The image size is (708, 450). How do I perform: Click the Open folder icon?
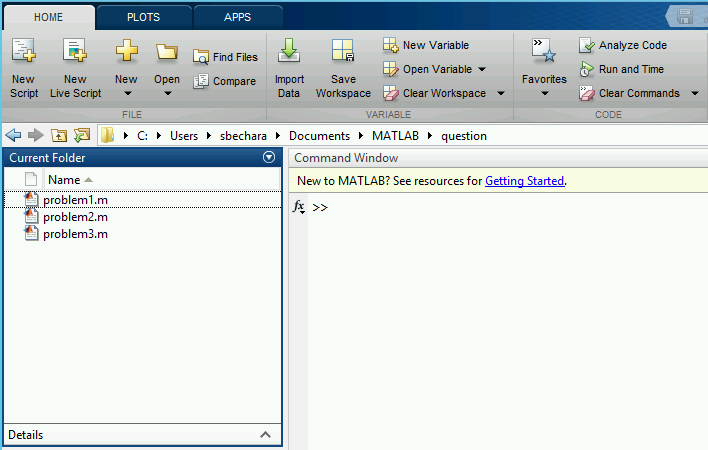click(167, 52)
